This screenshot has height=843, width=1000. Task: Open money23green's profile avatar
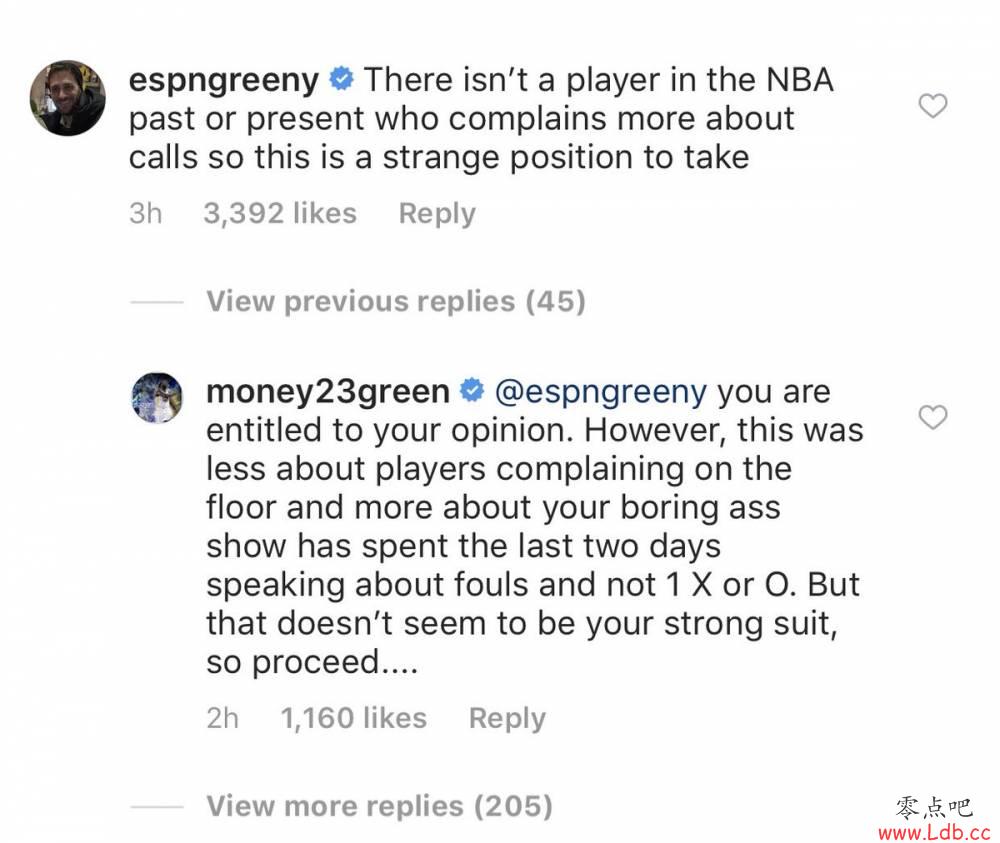tap(157, 397)
